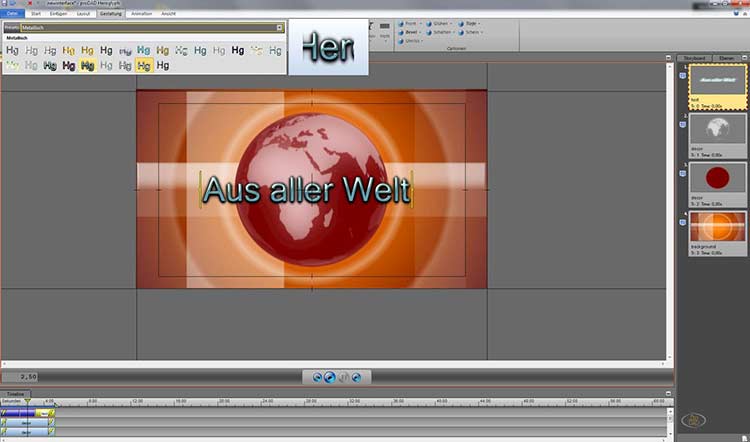The height and width of the screenshot is (442, 750).
Task: Choose the bold black Hg text preset
Action: pos(238,50)
